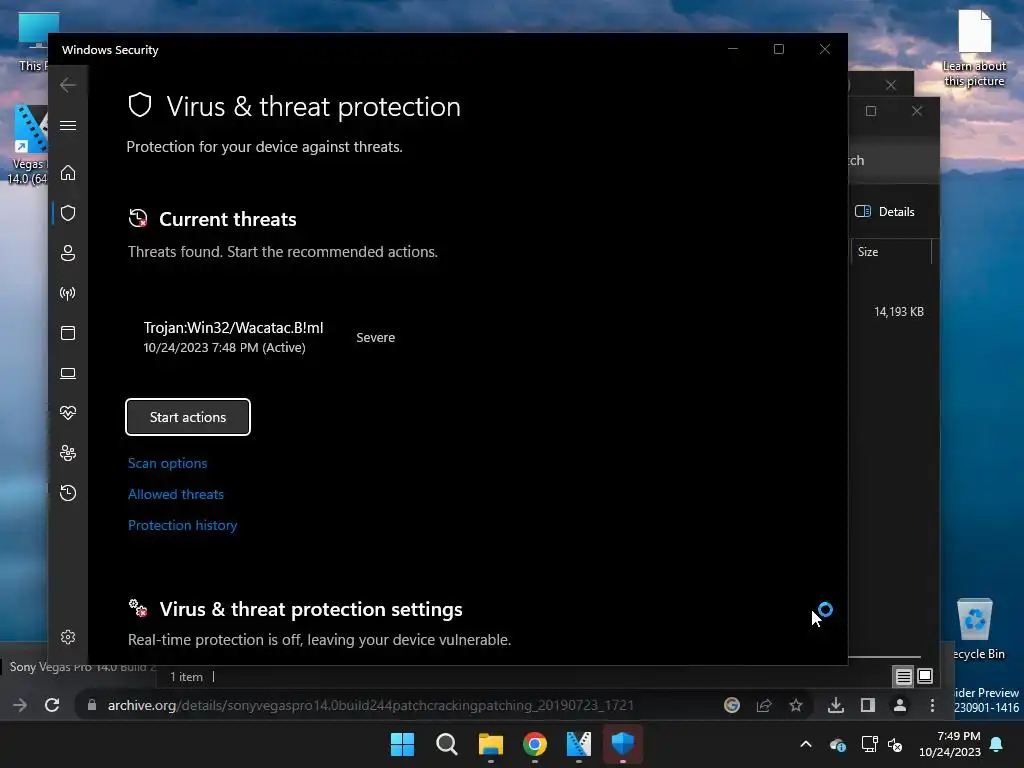Click the Severe threat level label

(x=376, y=338)
